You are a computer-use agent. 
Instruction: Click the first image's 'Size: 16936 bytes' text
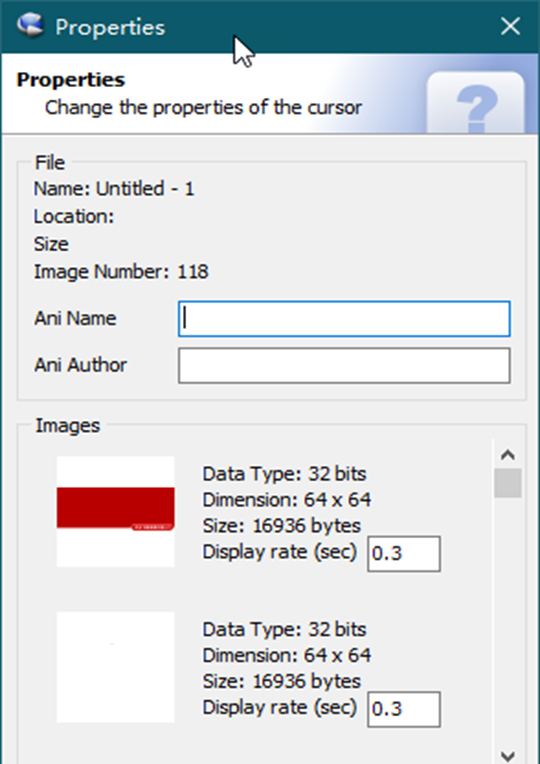[x=282, y=526]
